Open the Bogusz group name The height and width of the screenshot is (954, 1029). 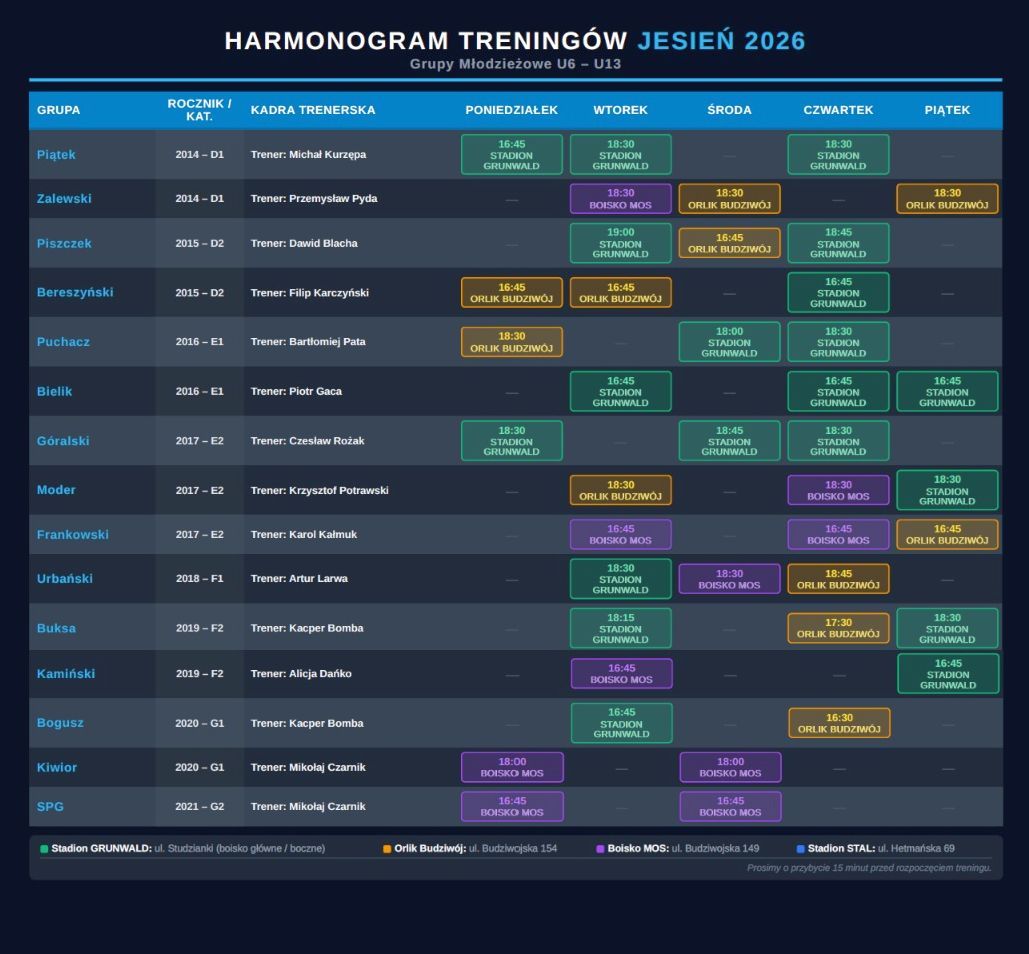point(60,723)
